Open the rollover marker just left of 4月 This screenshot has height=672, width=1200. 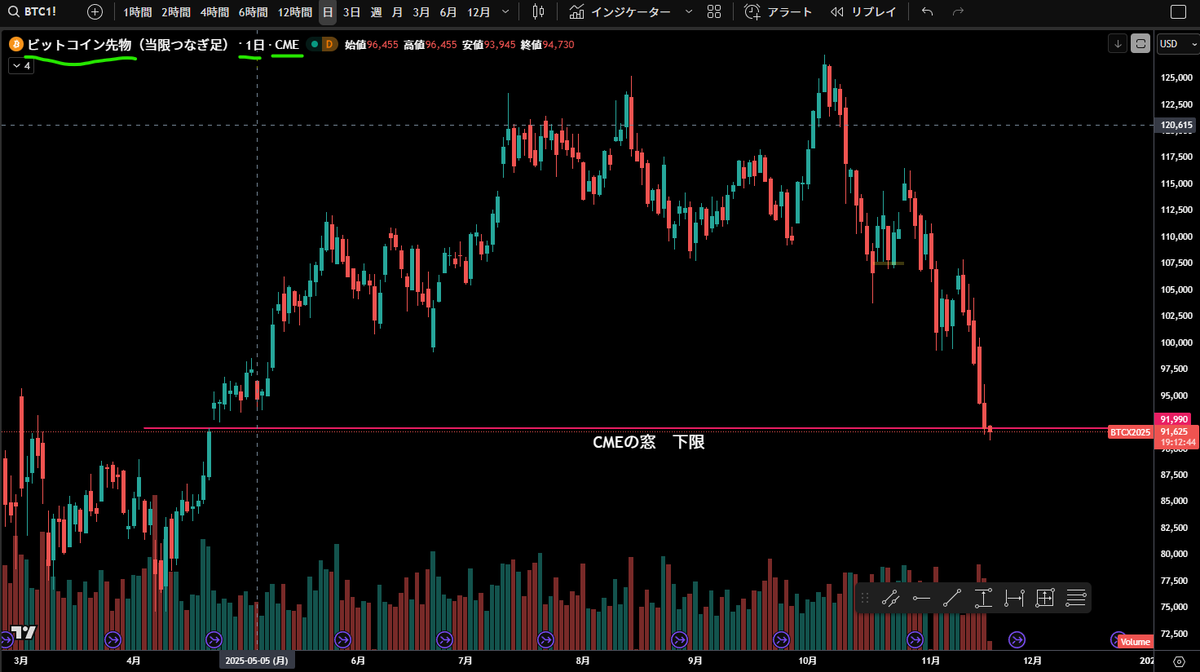tap(112, 639)
